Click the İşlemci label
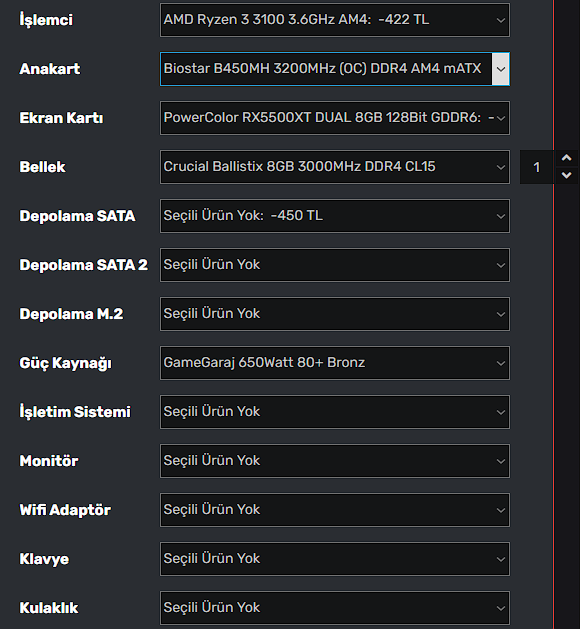Image resolution: width=580 pixels, height=629 pixels. [46, 20]
